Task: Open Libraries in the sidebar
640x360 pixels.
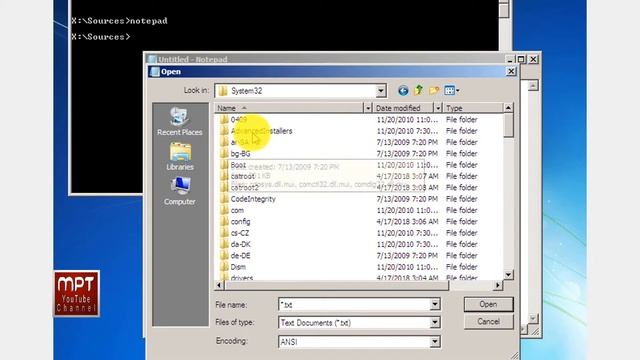Action: pyautogui.click(x=180, y=156)
